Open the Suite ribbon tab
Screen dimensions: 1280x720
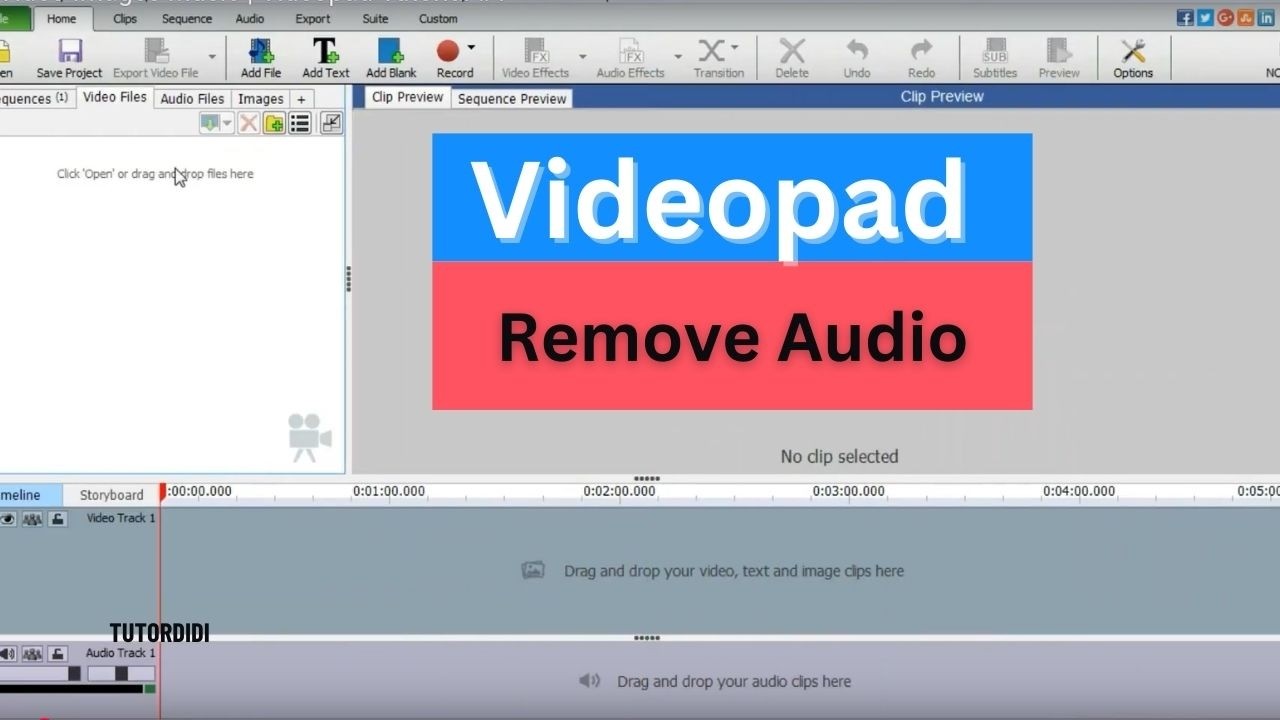pos(375,18)
